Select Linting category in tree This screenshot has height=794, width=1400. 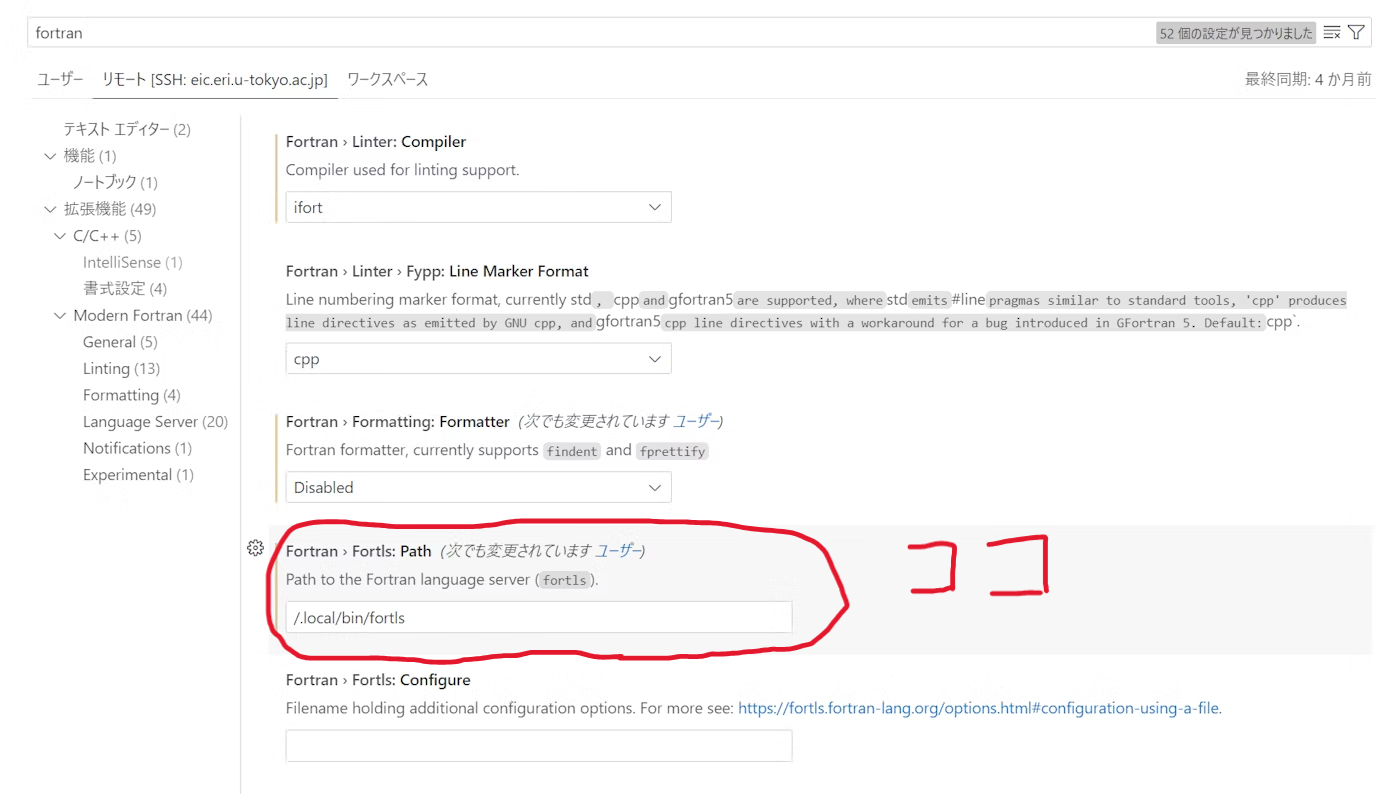[121, 369]
